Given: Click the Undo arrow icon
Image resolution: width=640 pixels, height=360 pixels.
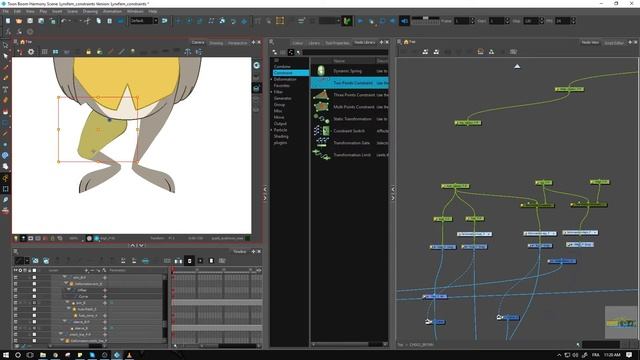Looking at the screenshot, I should coord(63,21).
